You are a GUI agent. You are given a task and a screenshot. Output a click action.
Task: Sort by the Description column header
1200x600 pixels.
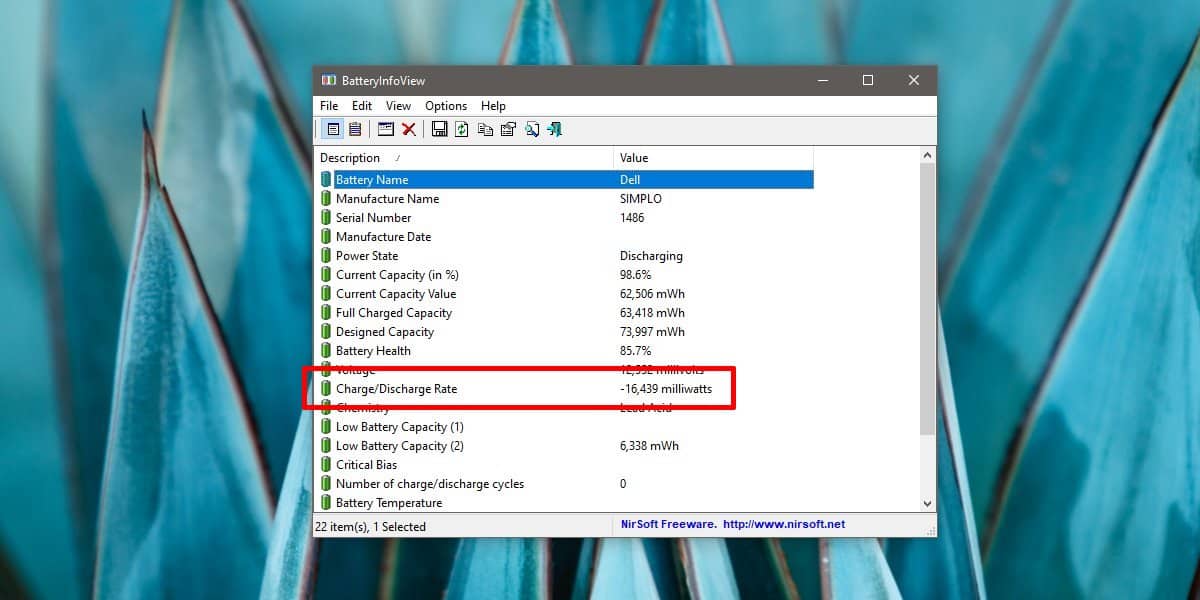pyautogui.click(x=464, y=158)
